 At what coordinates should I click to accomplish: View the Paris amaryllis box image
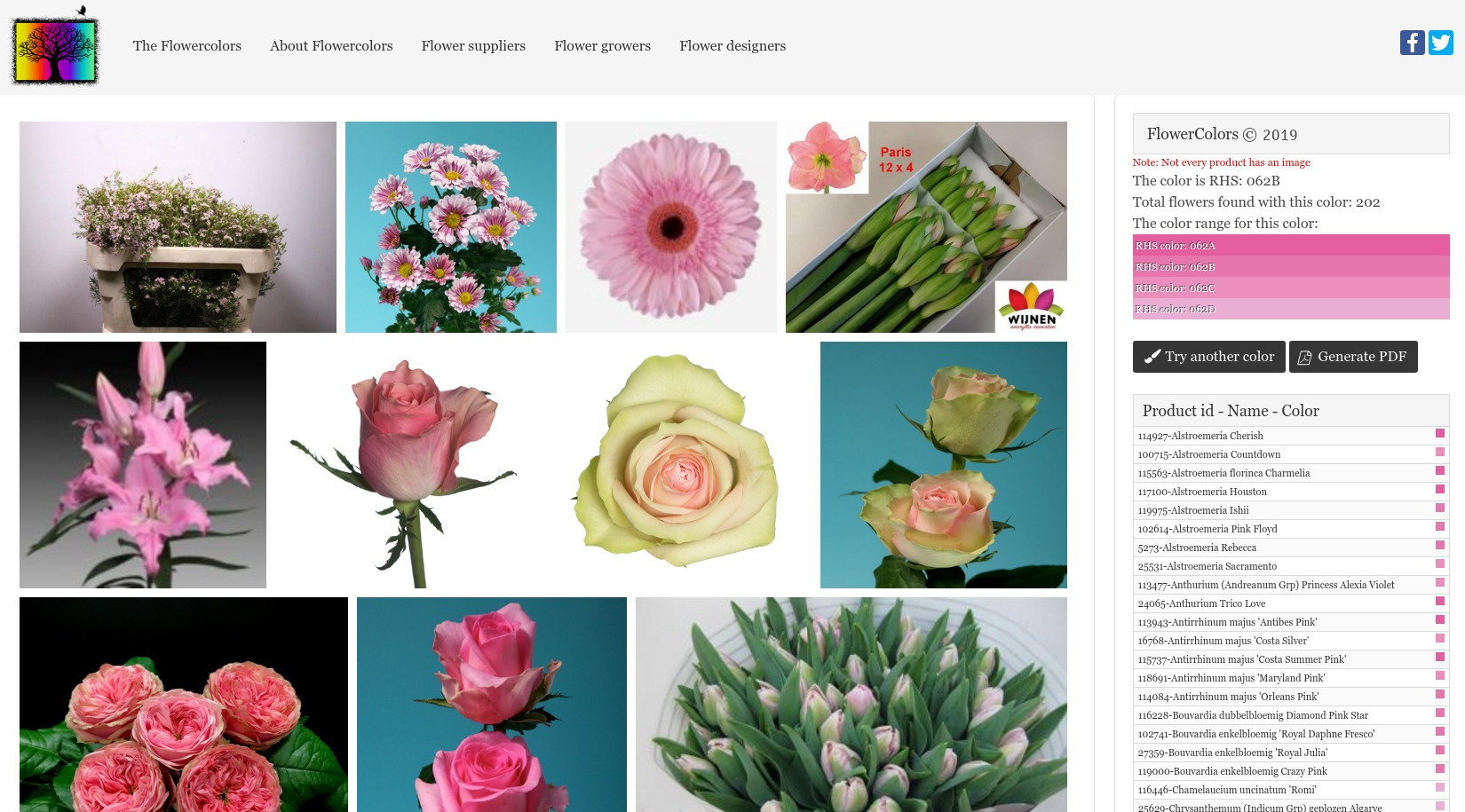point(926,227)
